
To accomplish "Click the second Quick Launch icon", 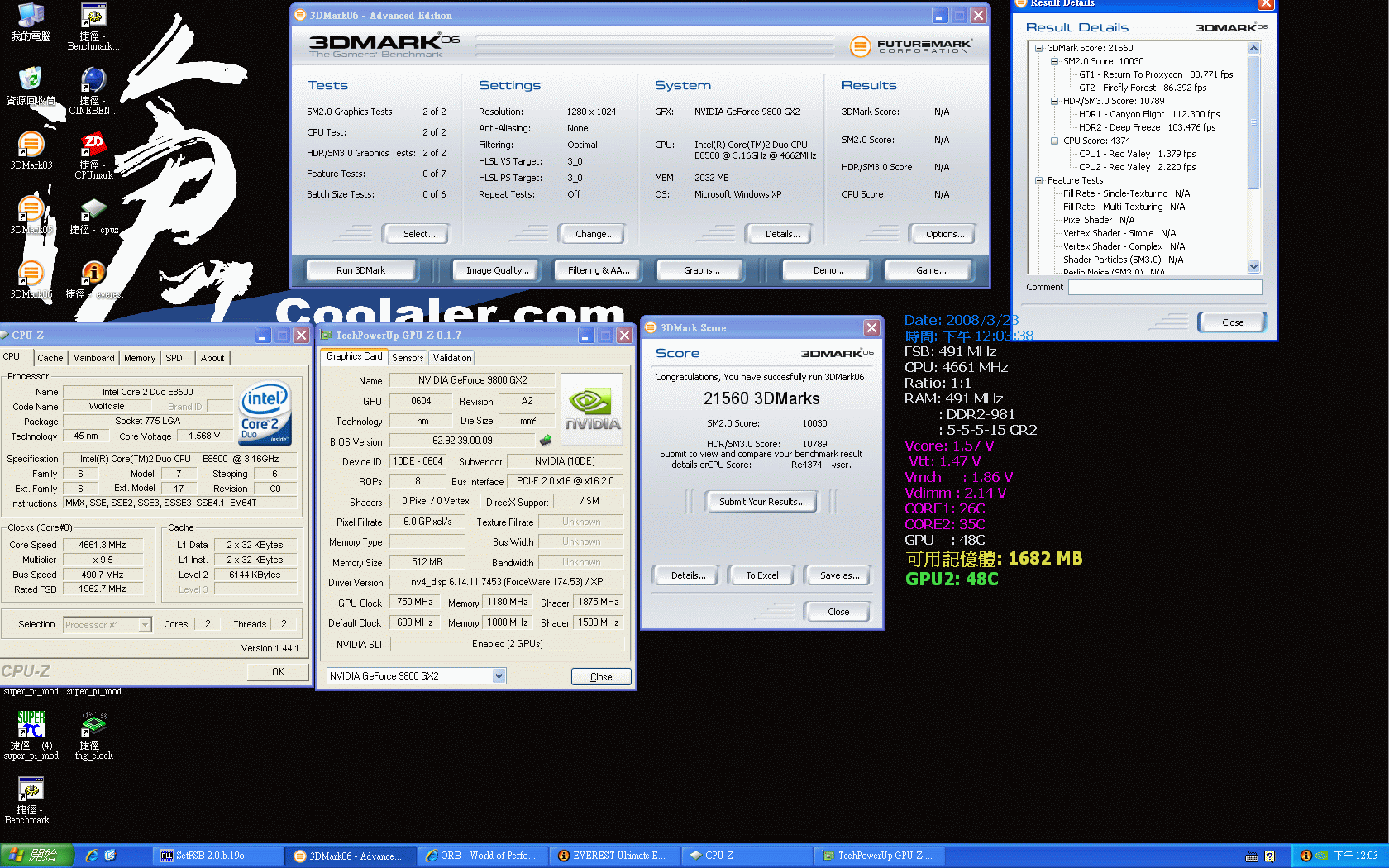I will [110, 856].
